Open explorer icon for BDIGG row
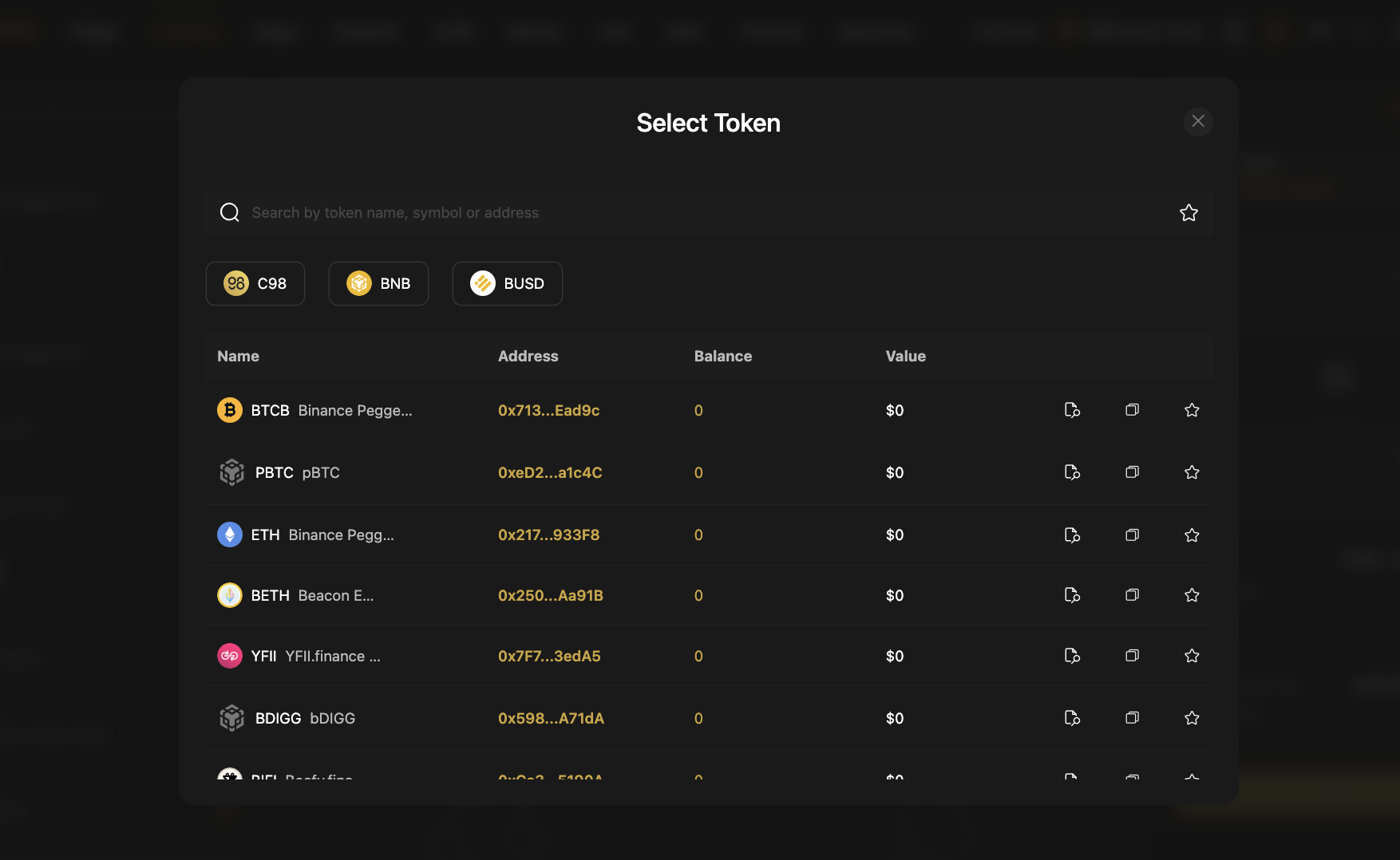 point(1072,718)
